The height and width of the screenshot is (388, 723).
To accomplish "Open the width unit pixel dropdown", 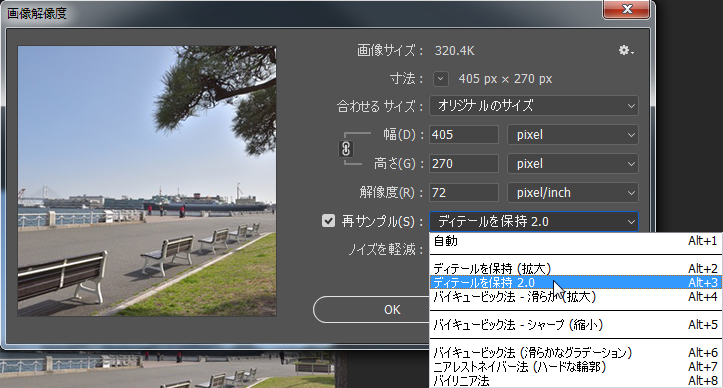I will [573, 135].
